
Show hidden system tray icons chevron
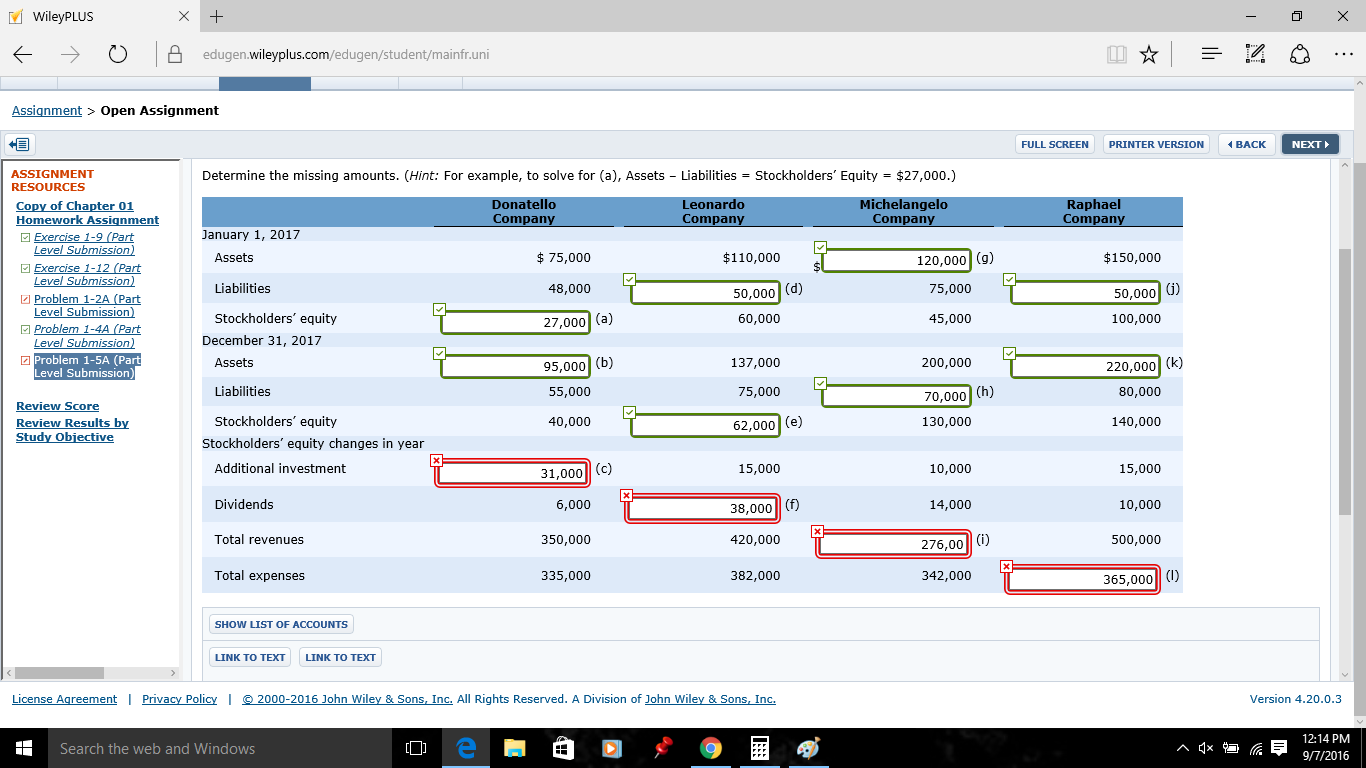click(x=1184, y=748)
